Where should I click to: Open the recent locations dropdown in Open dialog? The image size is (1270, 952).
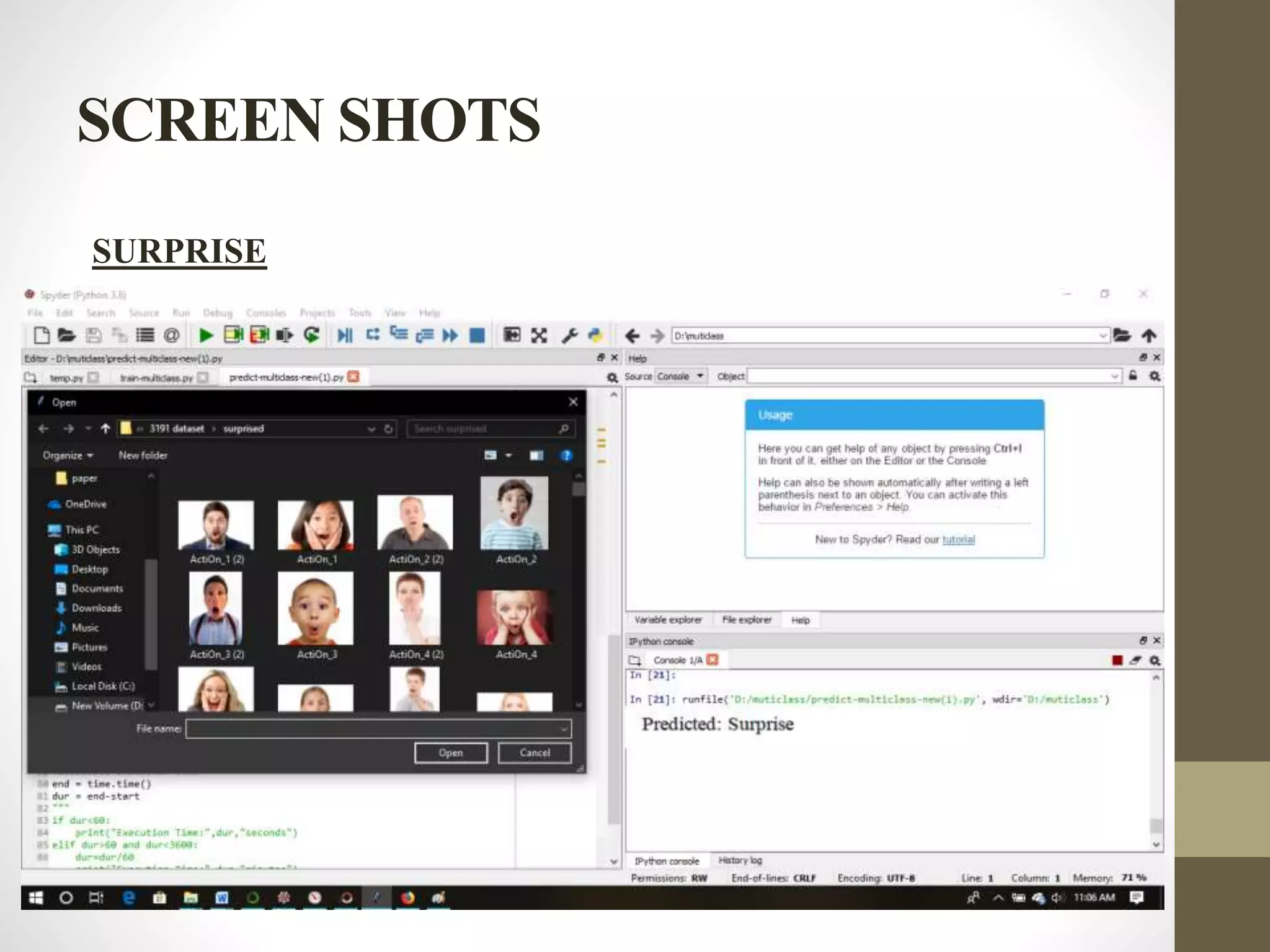point(88,429)
